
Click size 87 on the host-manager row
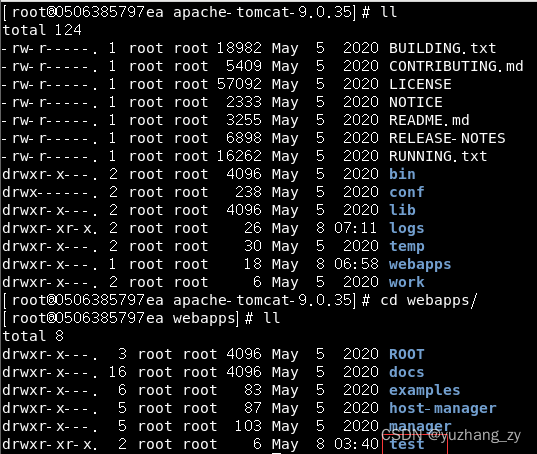[x=252, y=408]
